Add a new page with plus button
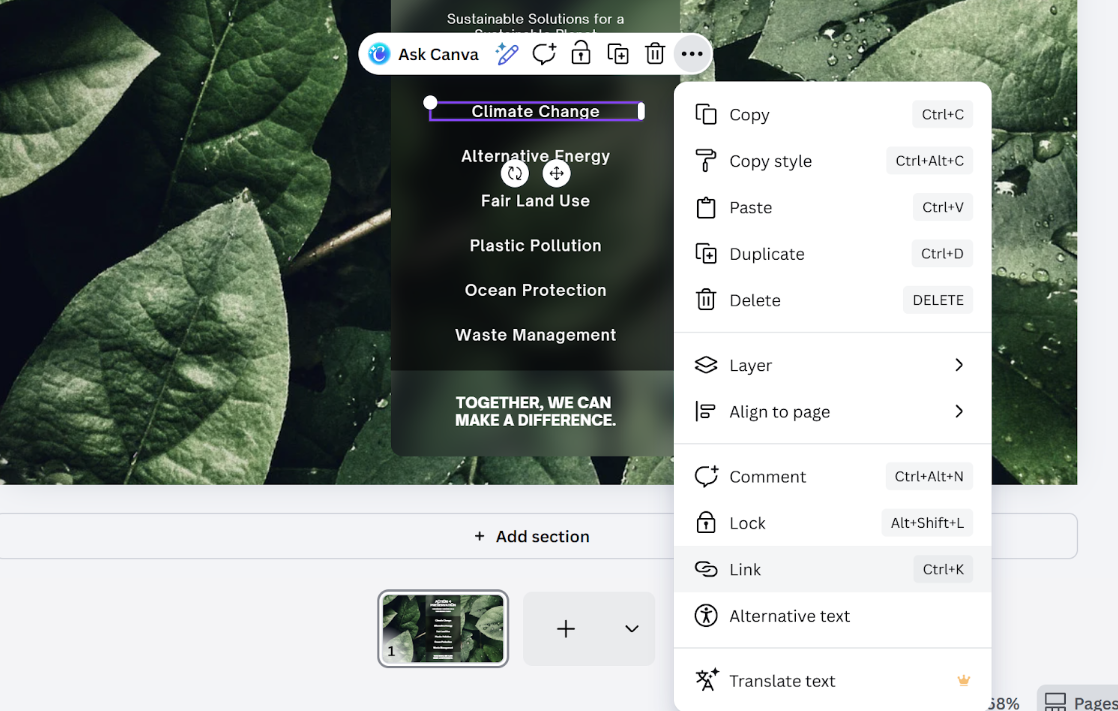The width and height of the screenshot is (1118, 711). tap(566, 629)
